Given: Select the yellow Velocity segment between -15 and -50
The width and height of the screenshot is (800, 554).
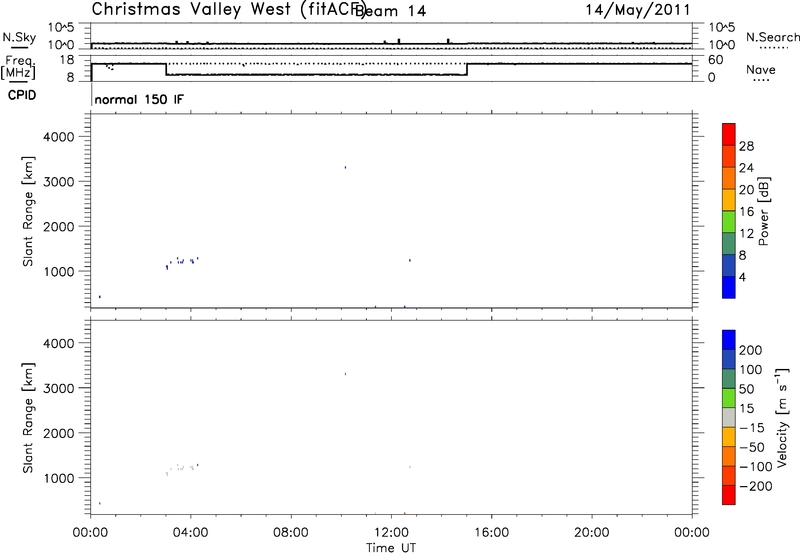Looking at the screenshot, I should [x=729, y=437].
